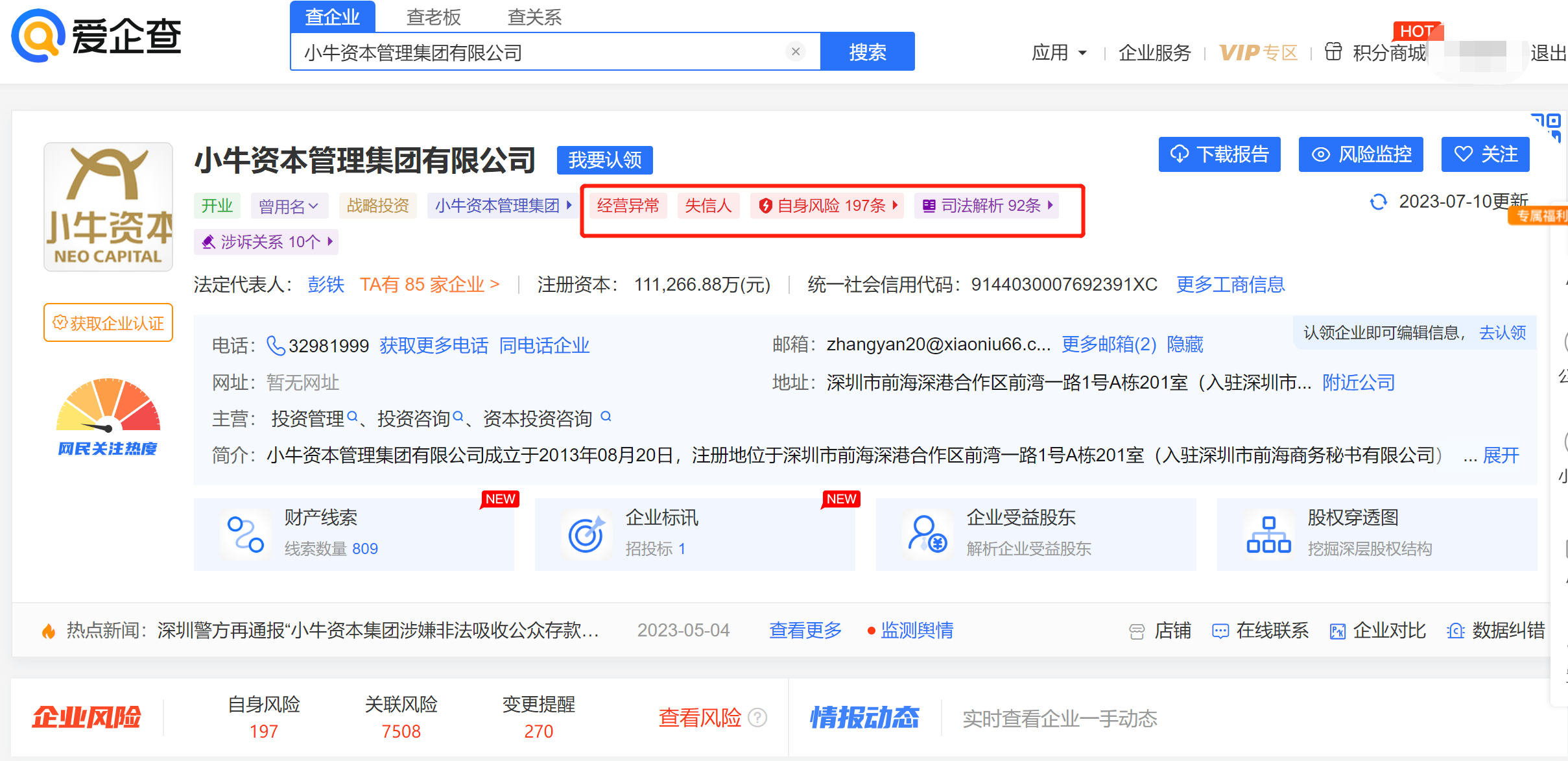This screenshot has width=1568, height=761.
Task: Click the 失信人 tag
Action: [708, 206]
